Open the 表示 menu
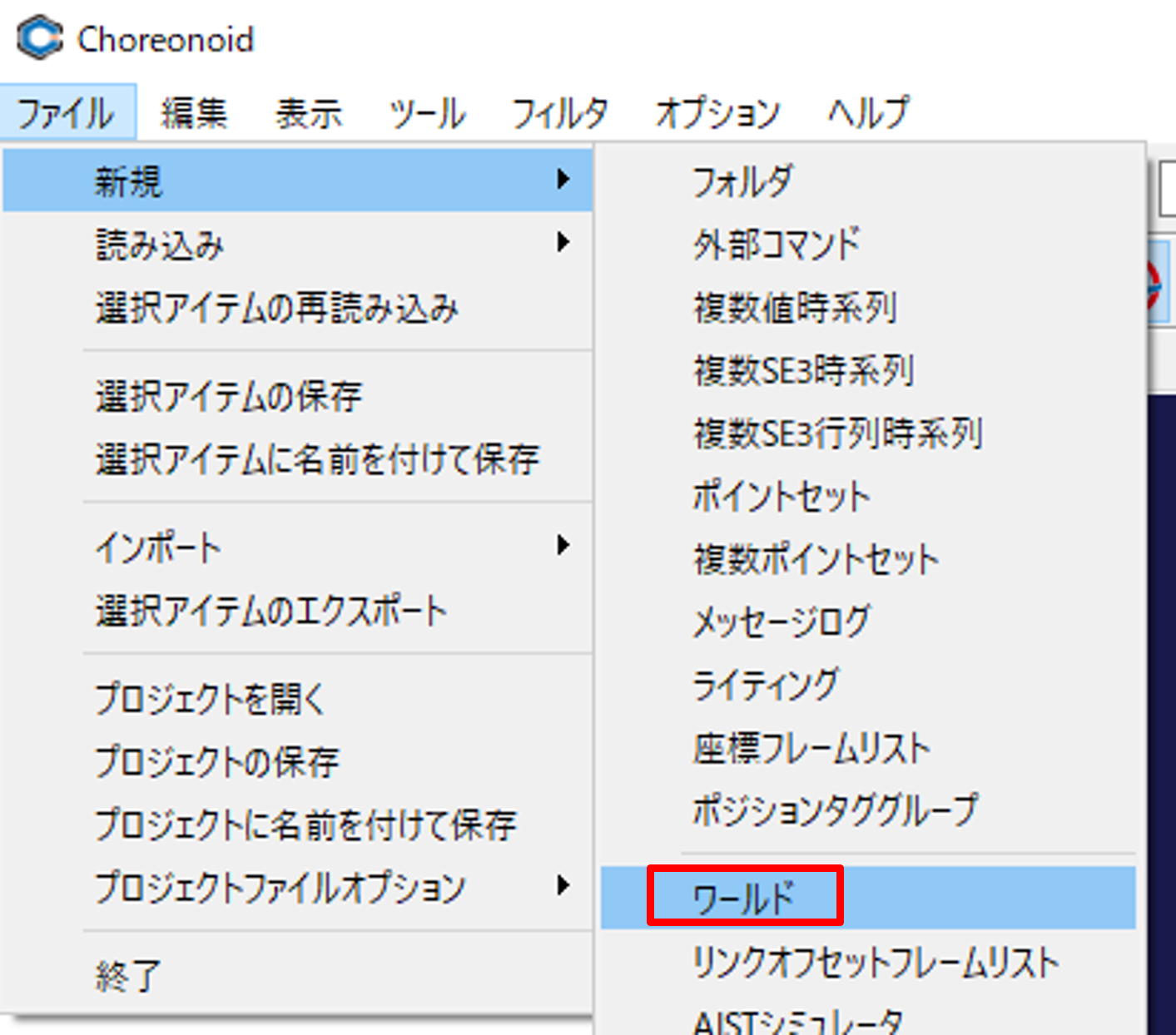The image size is (1176, 1035). click(x=309, y=112)
